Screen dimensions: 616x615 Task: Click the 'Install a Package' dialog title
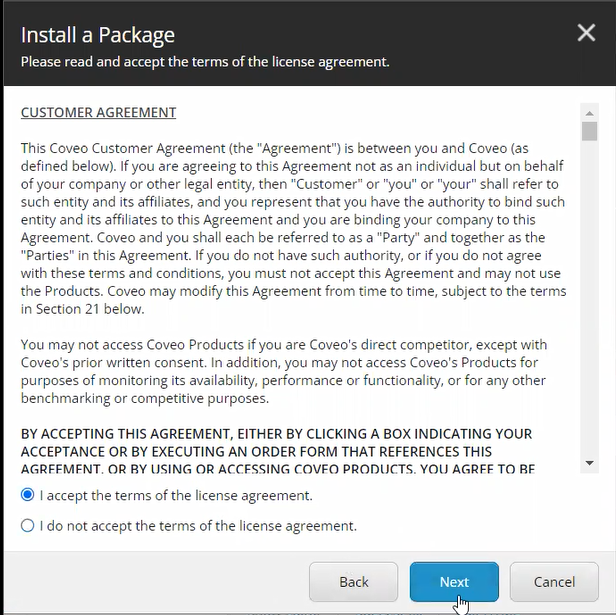tap(98, 35)
